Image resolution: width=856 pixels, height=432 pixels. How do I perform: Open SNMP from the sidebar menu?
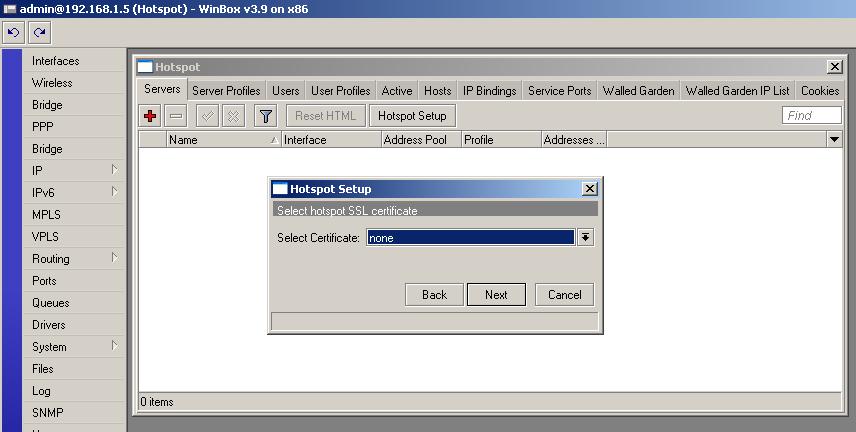pos(47,412)
